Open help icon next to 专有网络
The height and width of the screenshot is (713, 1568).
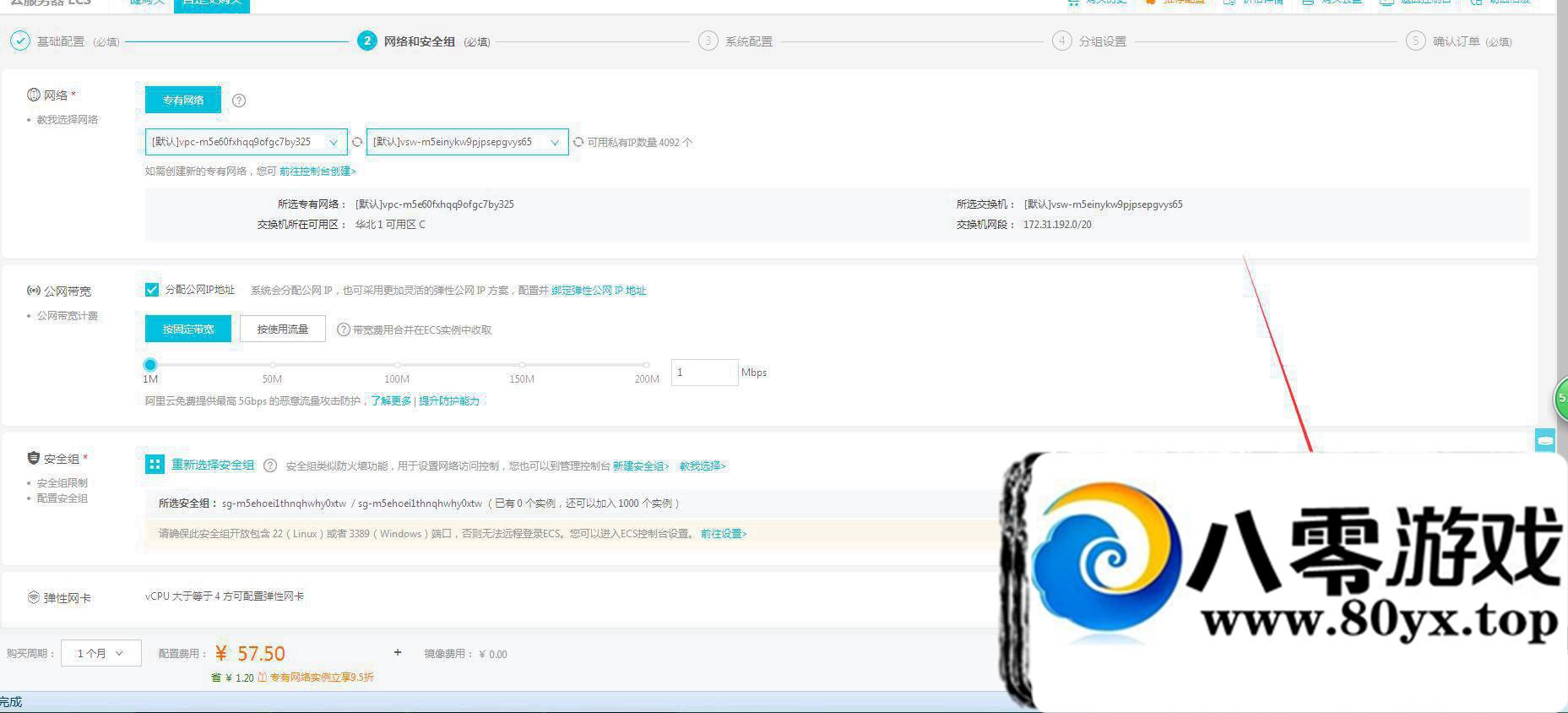[239, 101]
